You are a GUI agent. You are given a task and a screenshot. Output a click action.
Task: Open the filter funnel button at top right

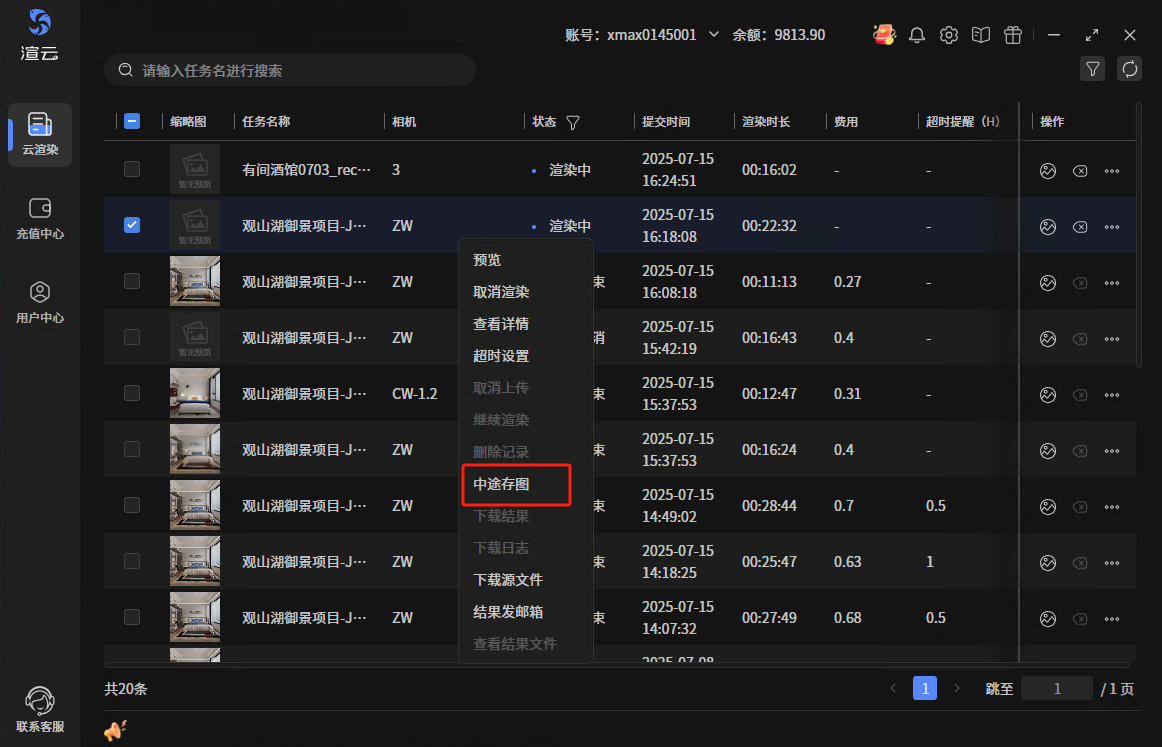[1093, 69]
